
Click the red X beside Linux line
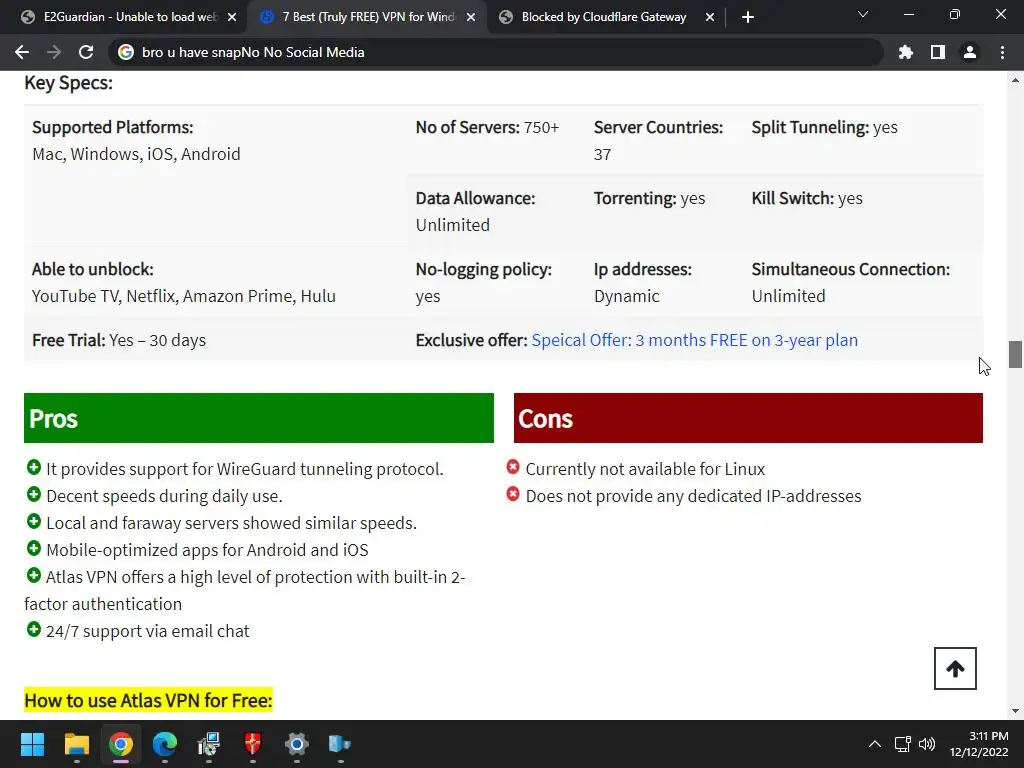(513, 467)
